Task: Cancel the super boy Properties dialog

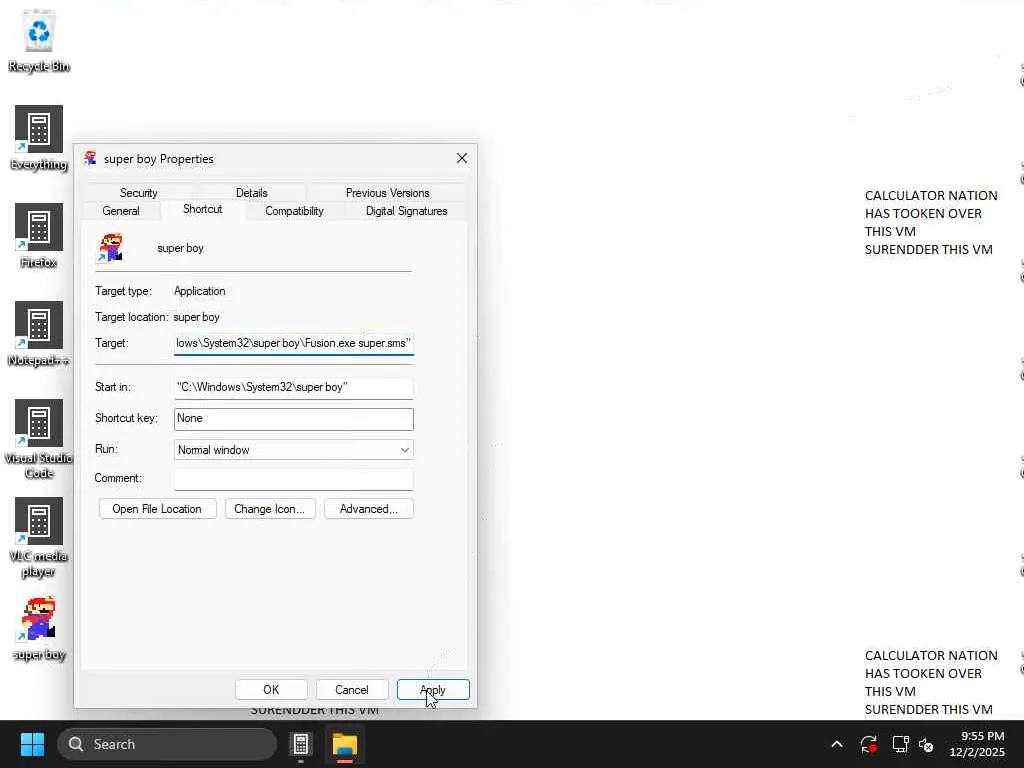Action: click(x=352, y=690)
